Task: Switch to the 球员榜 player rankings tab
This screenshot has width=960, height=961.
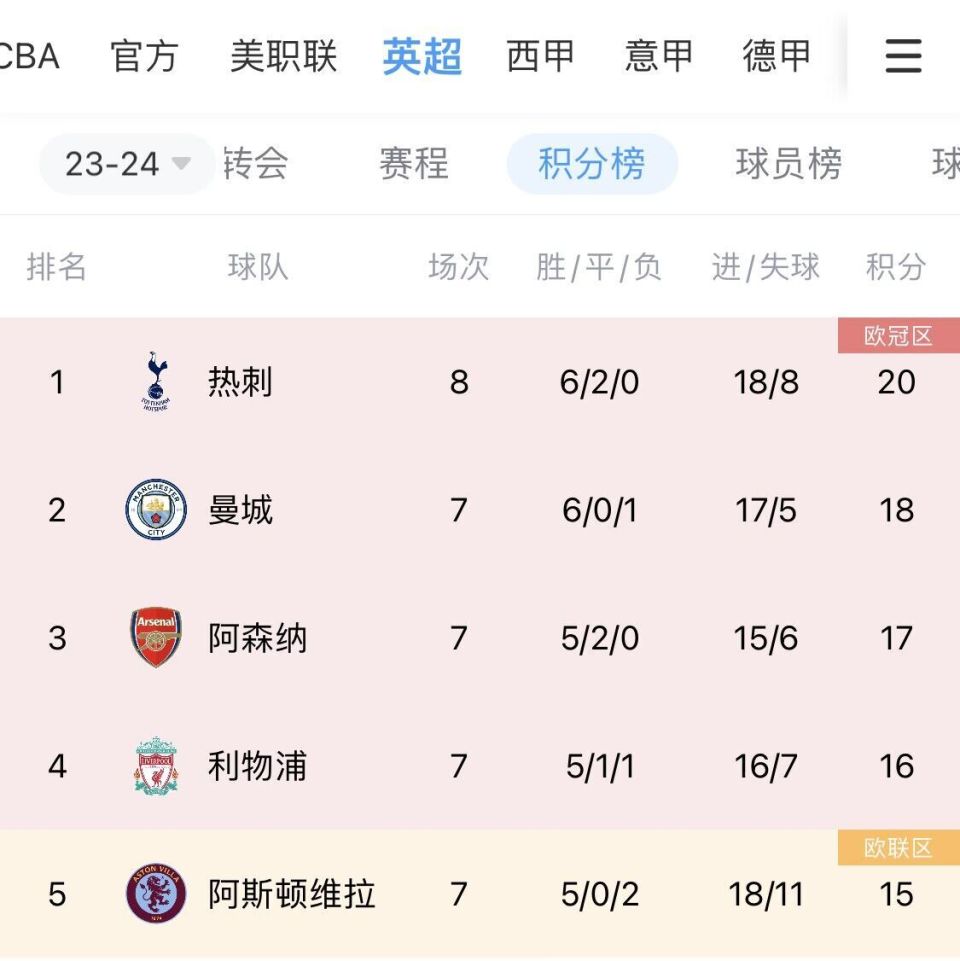Action: 791,165
